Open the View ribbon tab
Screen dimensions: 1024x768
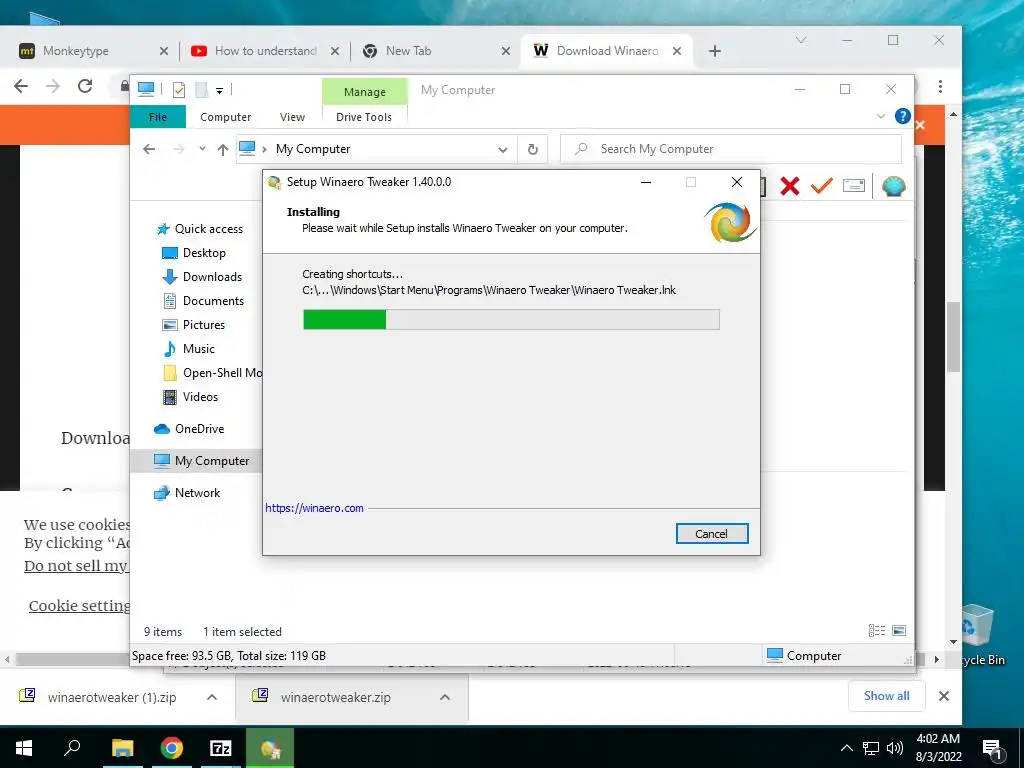click(292, 117)
